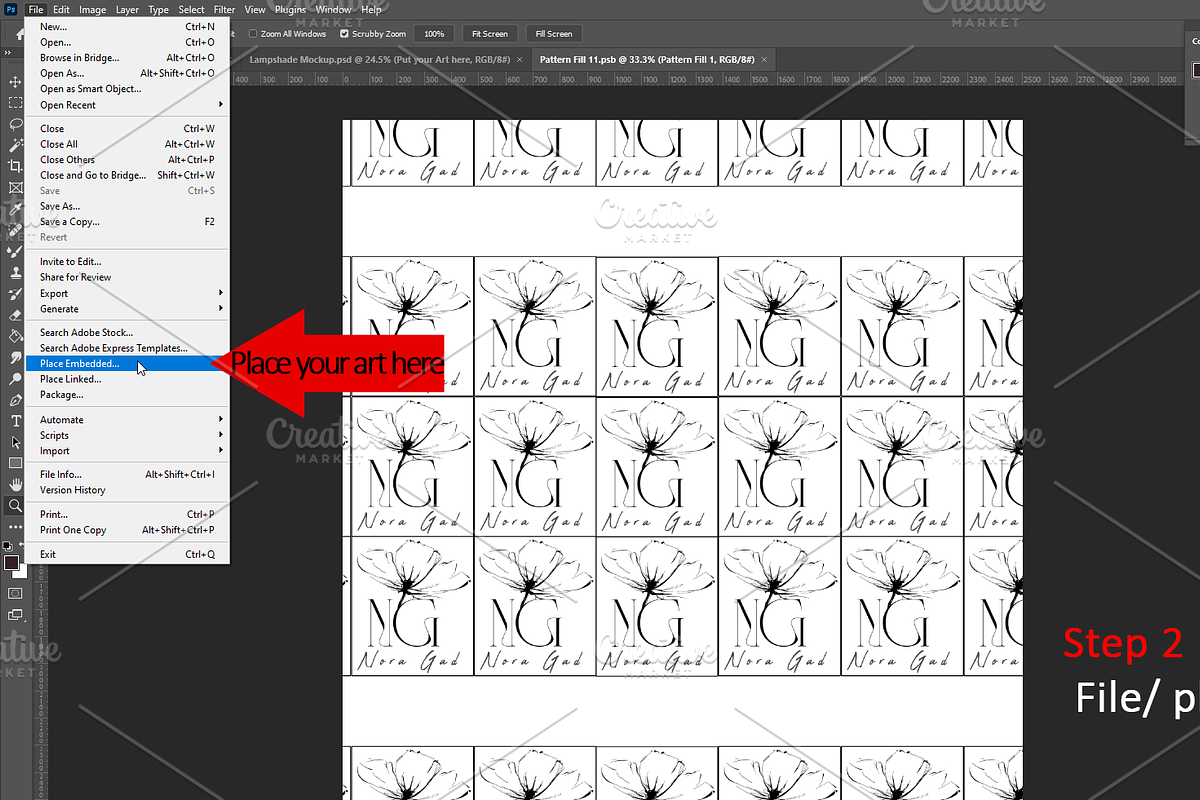The height and width of the screenshot is (800, 1200).
Task: Open the Help menu
Action: coord(371,10)
